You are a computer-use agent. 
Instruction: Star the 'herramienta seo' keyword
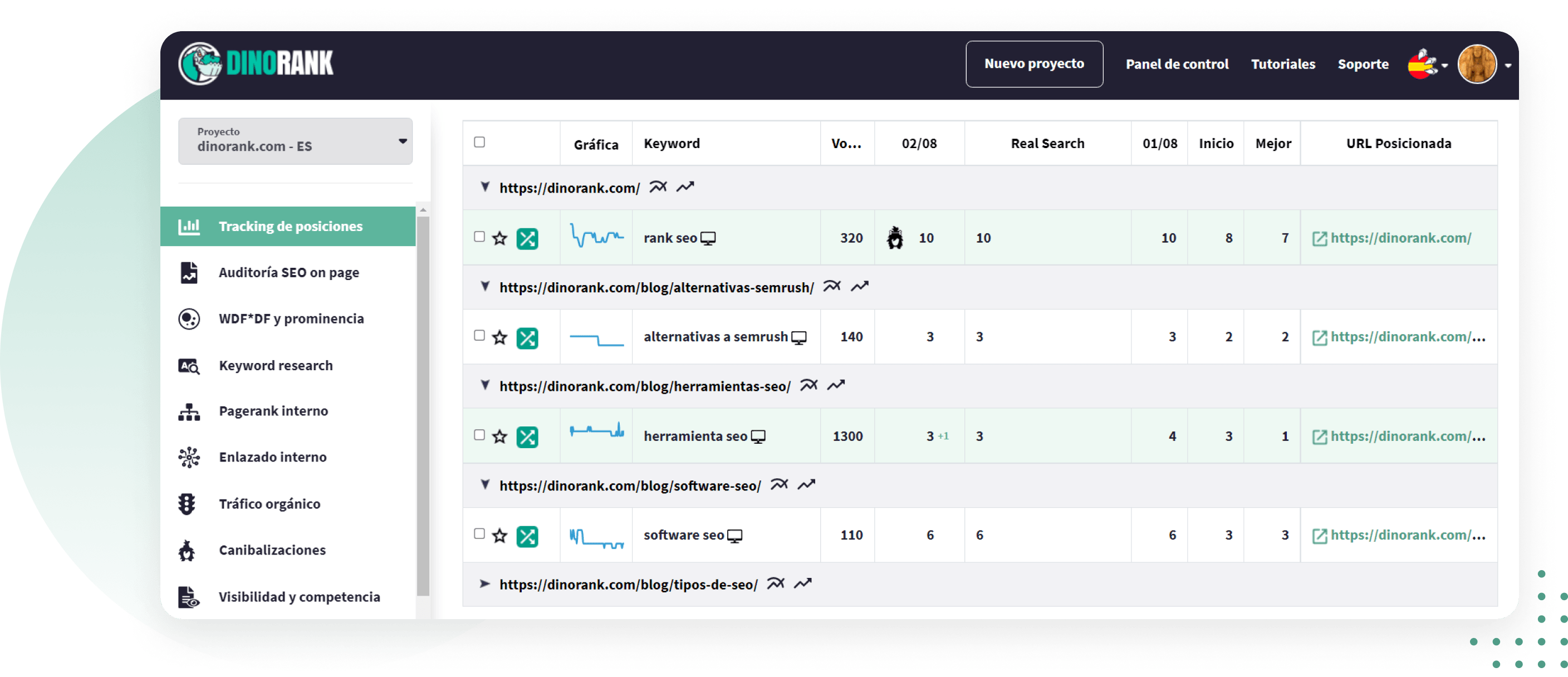pos(499,436)
